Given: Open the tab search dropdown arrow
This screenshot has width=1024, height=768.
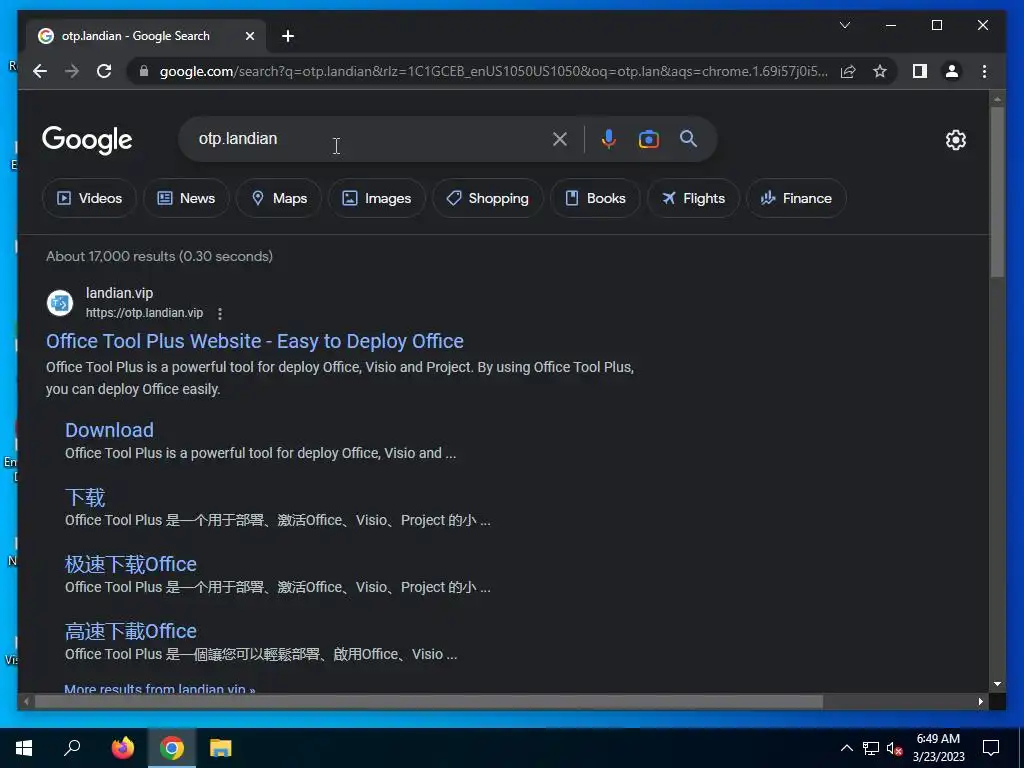Looking at the screenshot, I should point(844,25).
